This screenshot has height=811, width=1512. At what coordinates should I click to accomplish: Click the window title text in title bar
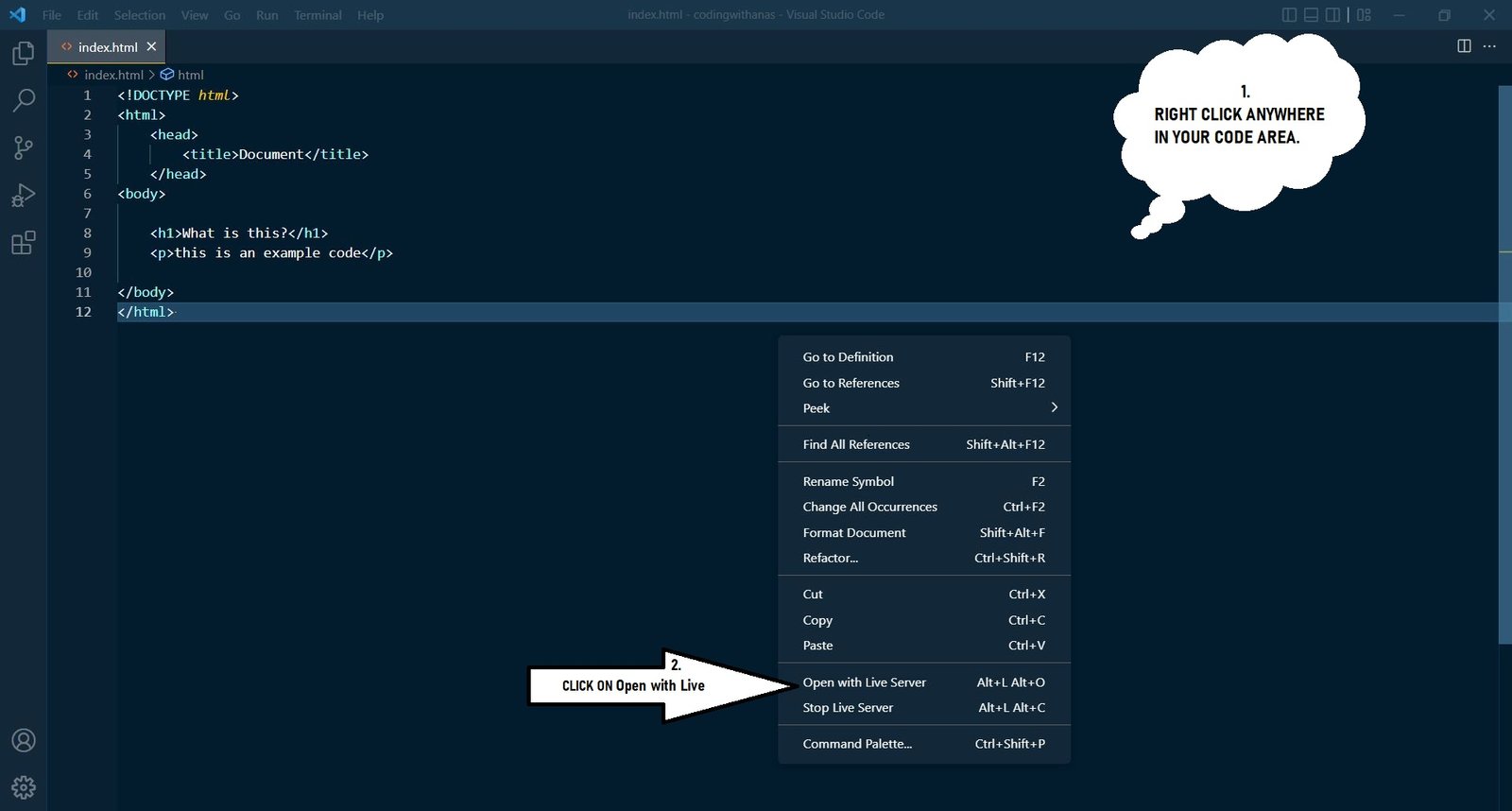(x=756, y=15)
